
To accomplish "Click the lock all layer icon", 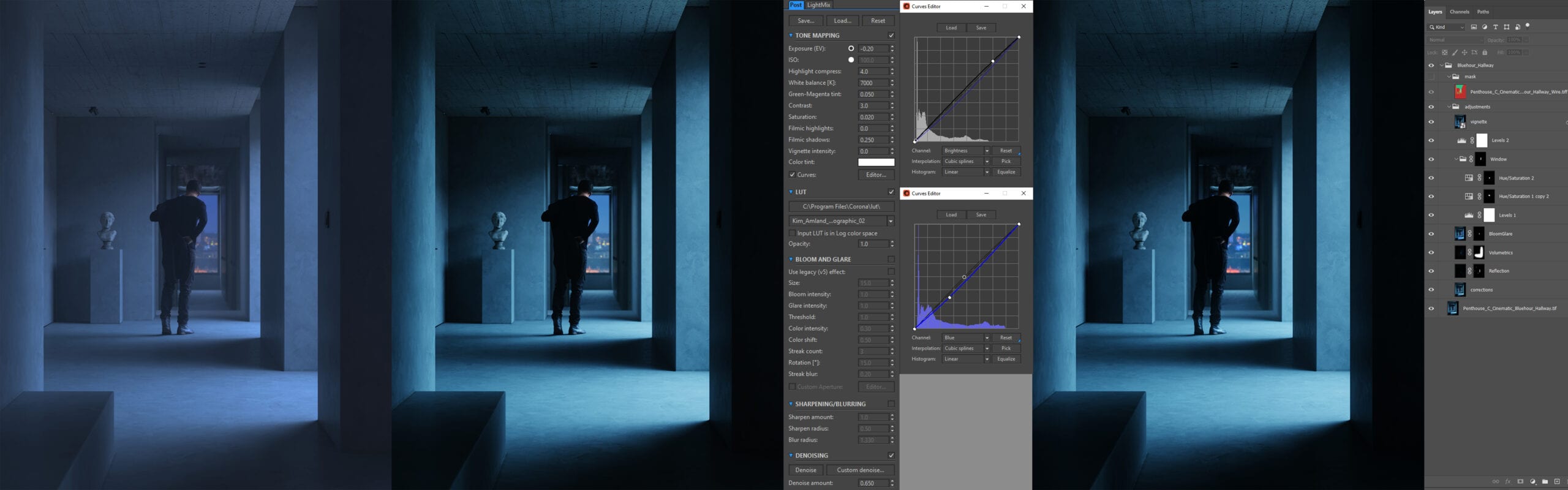I will tap(1484, 53).
